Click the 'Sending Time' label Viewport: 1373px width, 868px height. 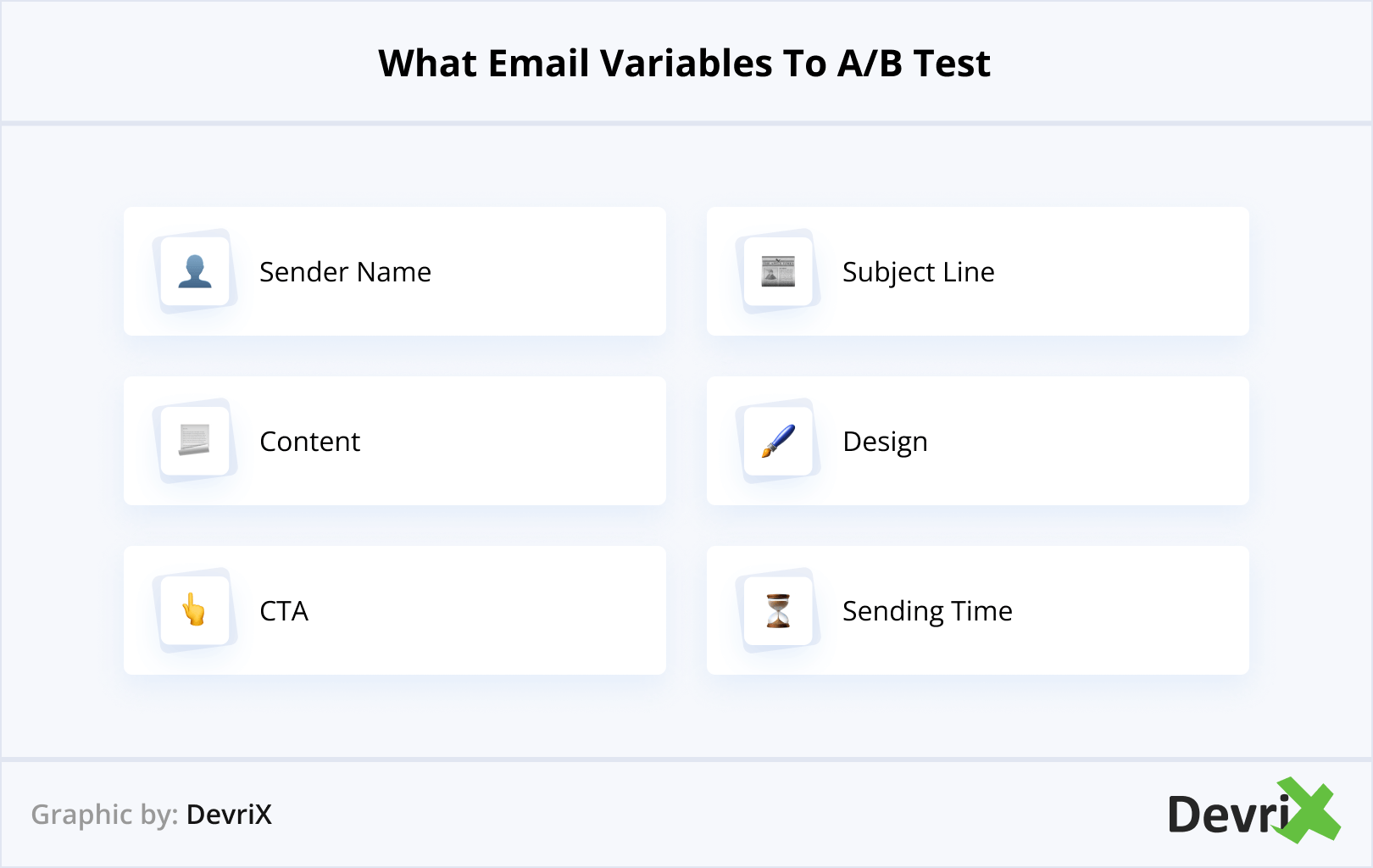[927, 611]
